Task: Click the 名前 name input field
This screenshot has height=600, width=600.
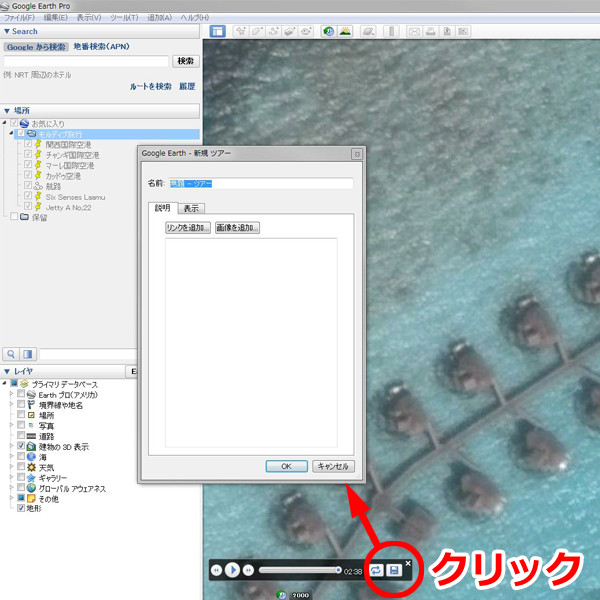Action: (261, 184)
